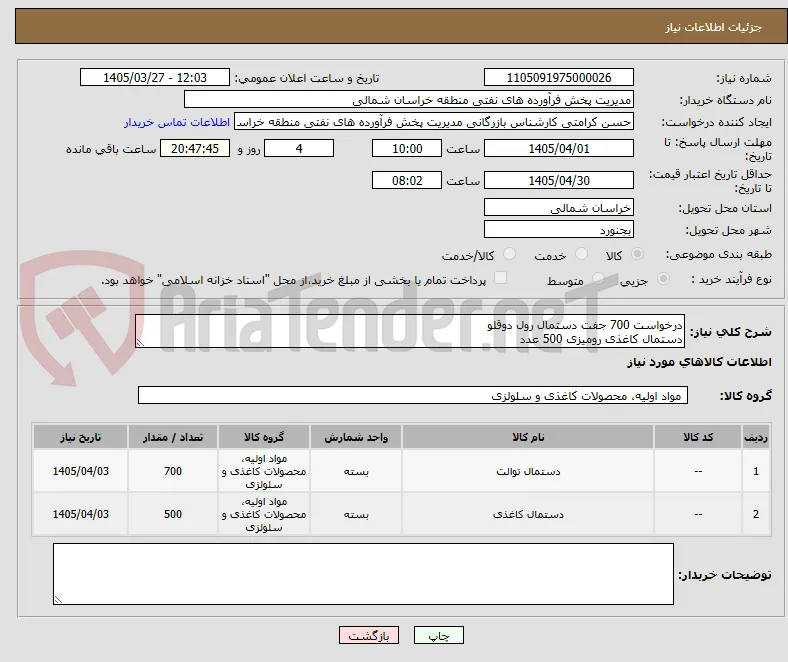Select the جزیی purchase type radio

(x=663, y=278)
